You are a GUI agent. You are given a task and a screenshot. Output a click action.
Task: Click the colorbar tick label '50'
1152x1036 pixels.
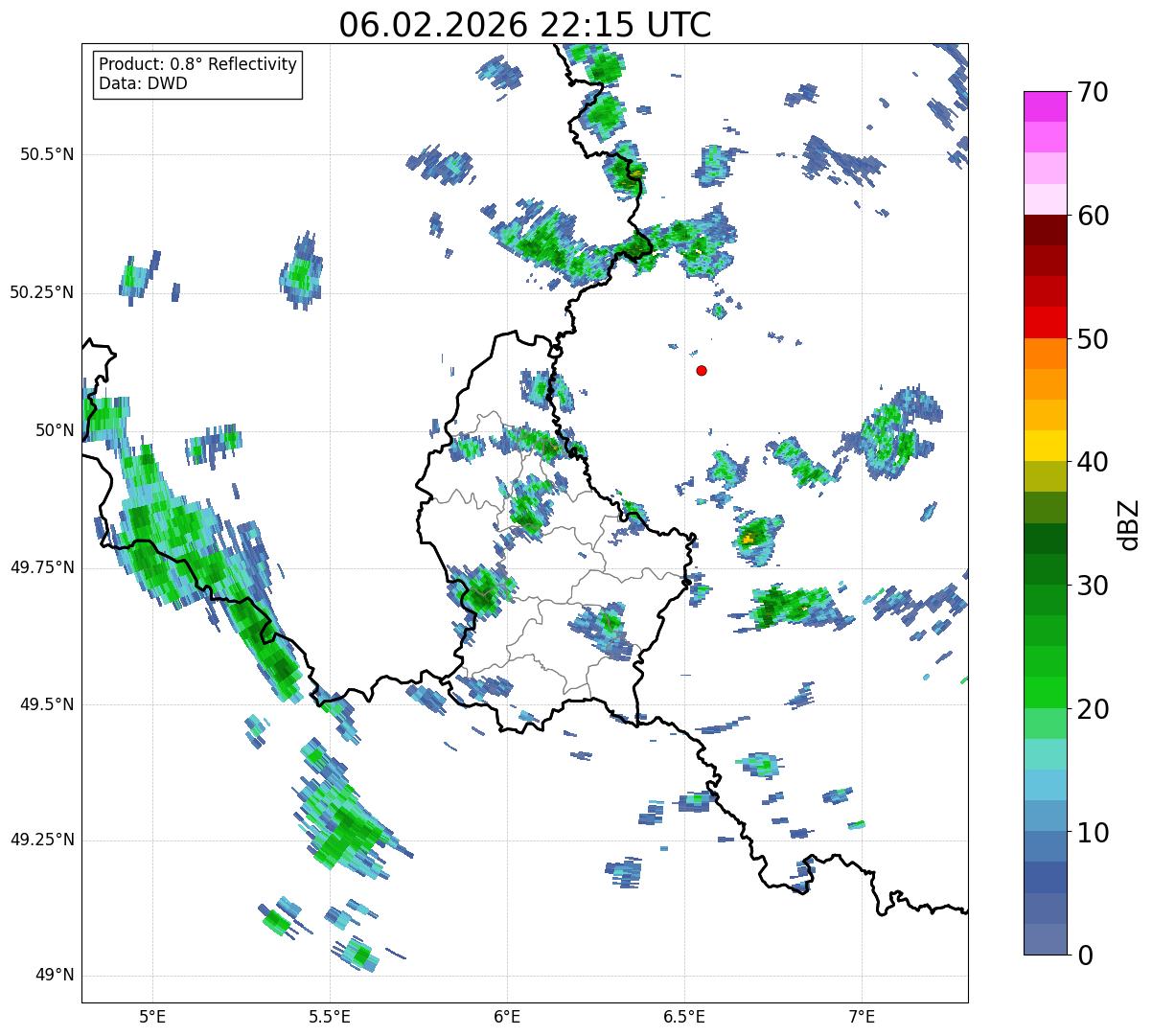coord(1092,339)
